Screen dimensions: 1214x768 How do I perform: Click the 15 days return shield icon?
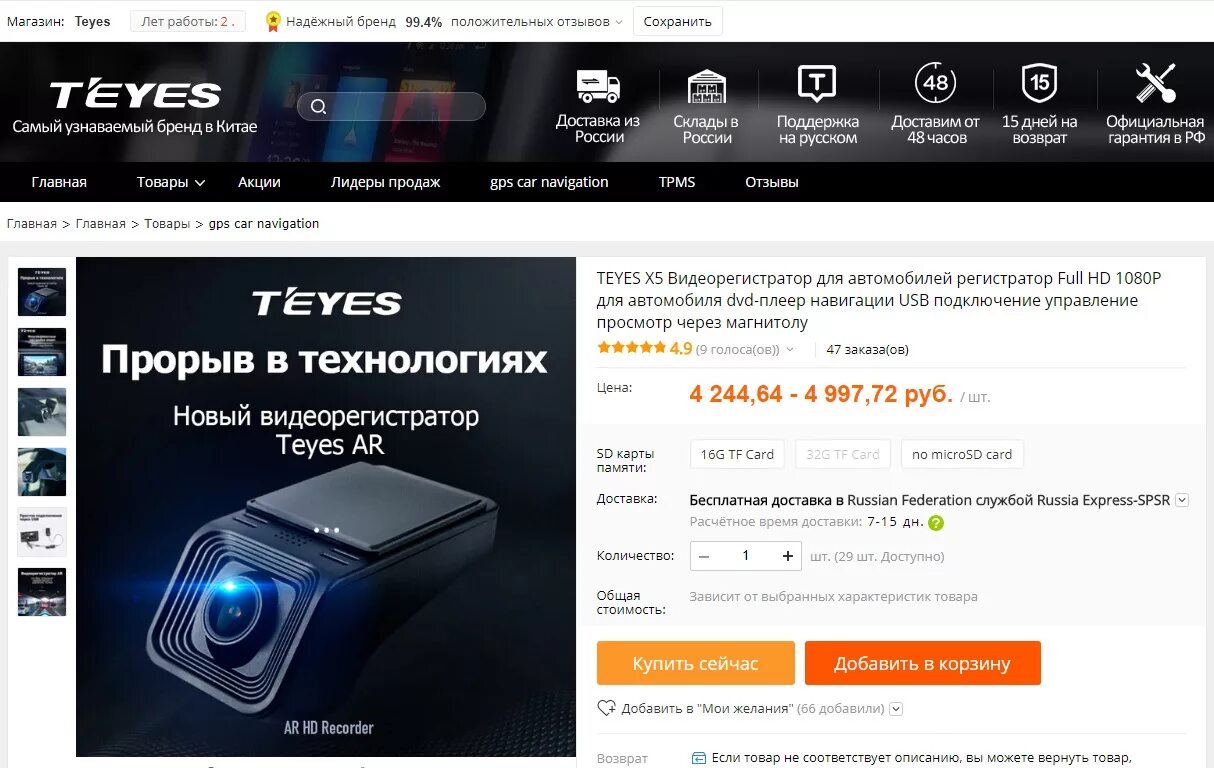coord(1039,83)
